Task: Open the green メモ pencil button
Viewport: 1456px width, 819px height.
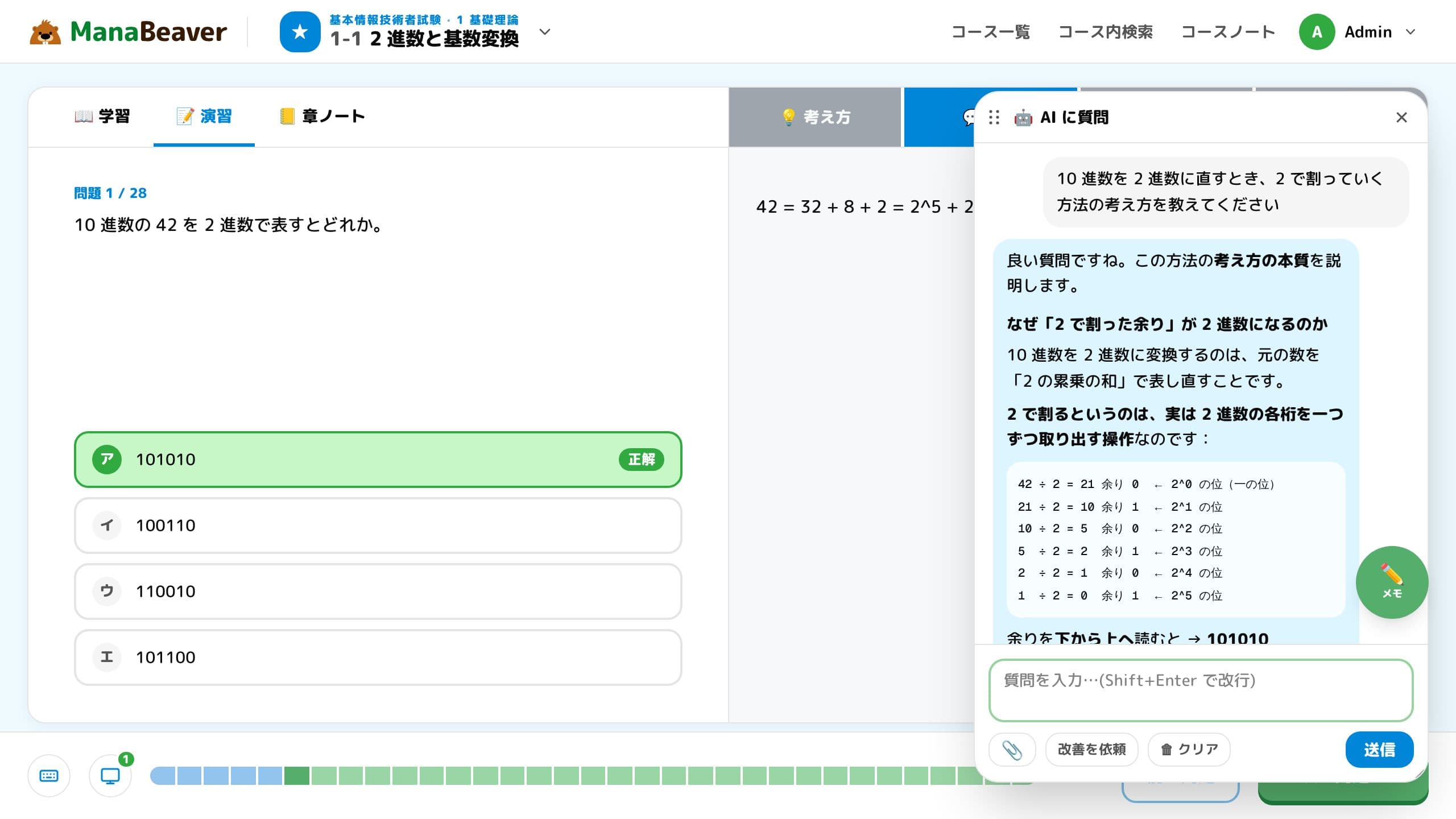Action: coord(1392,582)
